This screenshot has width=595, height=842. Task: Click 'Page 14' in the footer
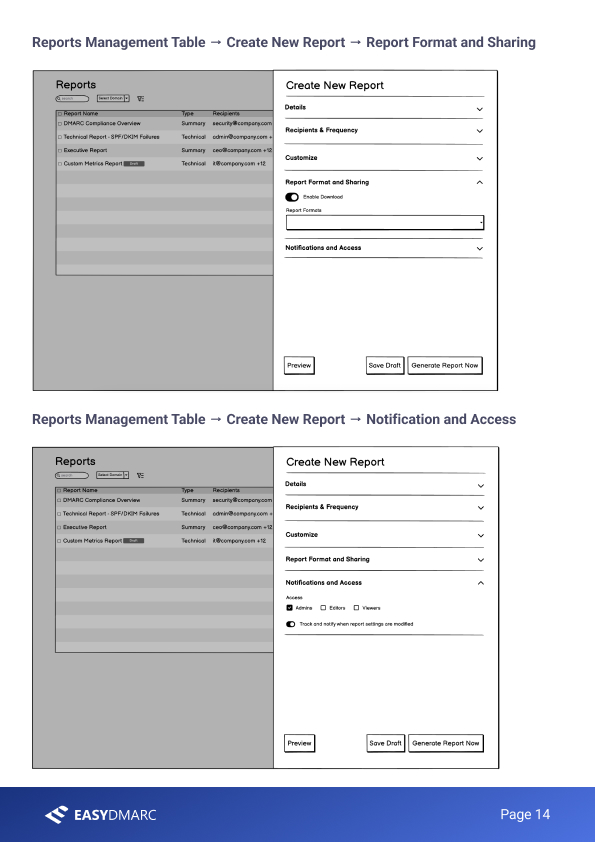pyautogui.click(x=525, y=815)
